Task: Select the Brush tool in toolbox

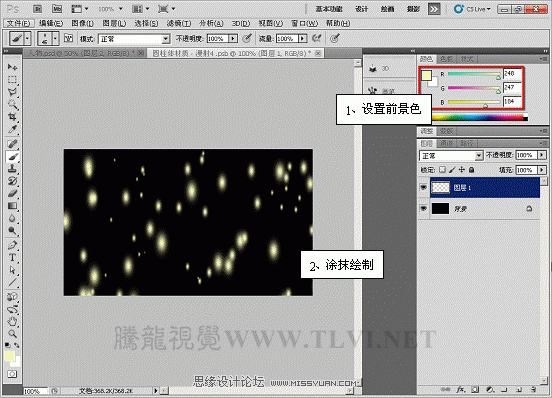Action: [x=12, y=156]
